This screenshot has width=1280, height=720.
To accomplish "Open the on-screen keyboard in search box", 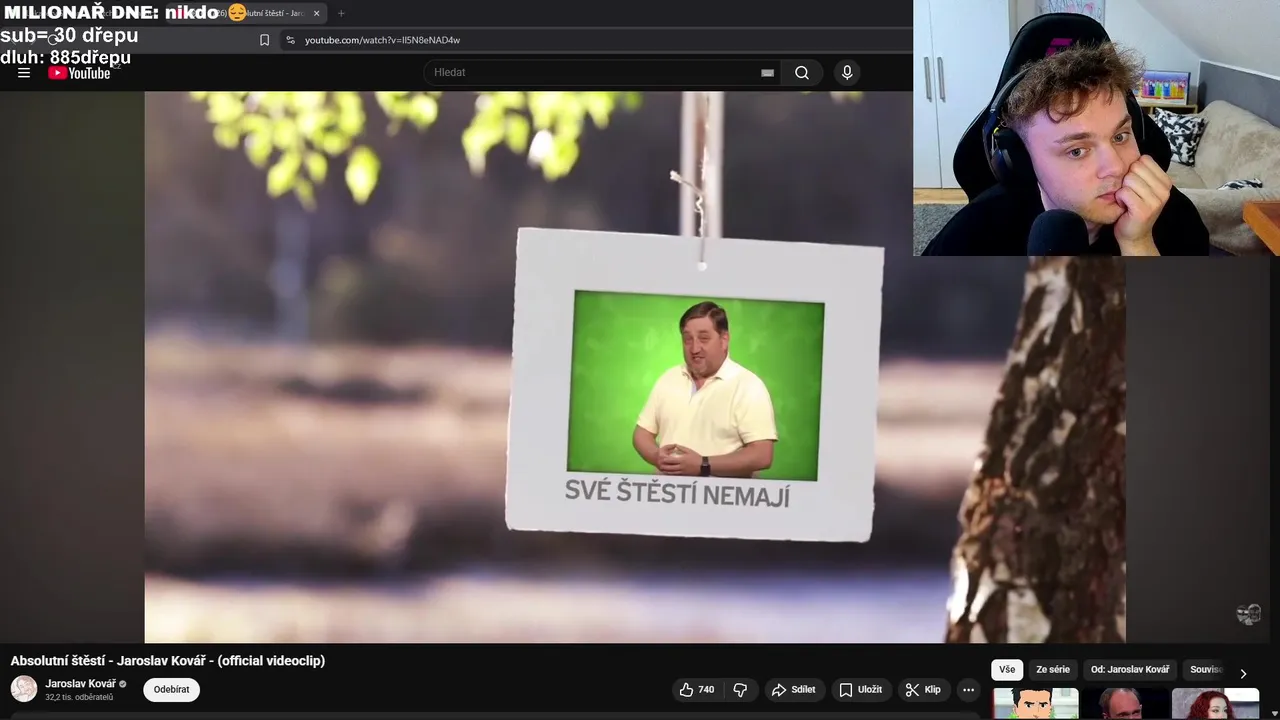I will pyautogui.click(x=767, y=72).
